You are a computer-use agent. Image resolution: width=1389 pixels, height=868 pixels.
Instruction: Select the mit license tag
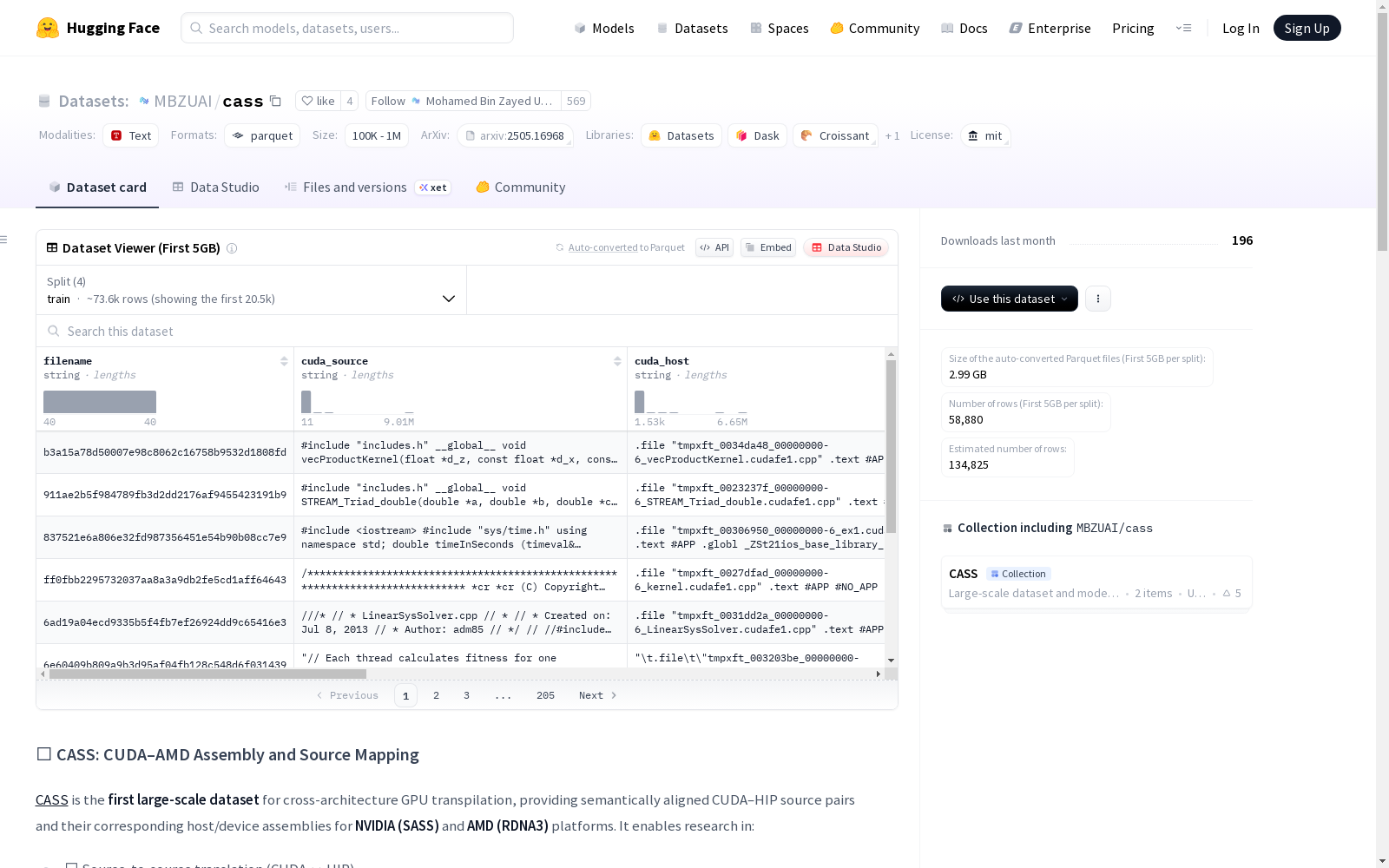pyautogui.click(x=985, y=135)
